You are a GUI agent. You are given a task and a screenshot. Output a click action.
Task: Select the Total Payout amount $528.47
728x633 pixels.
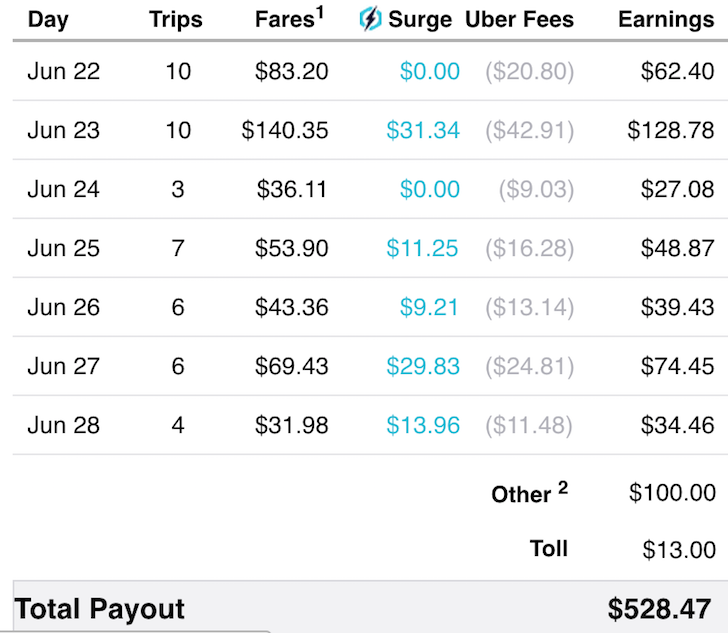[659, 609]
